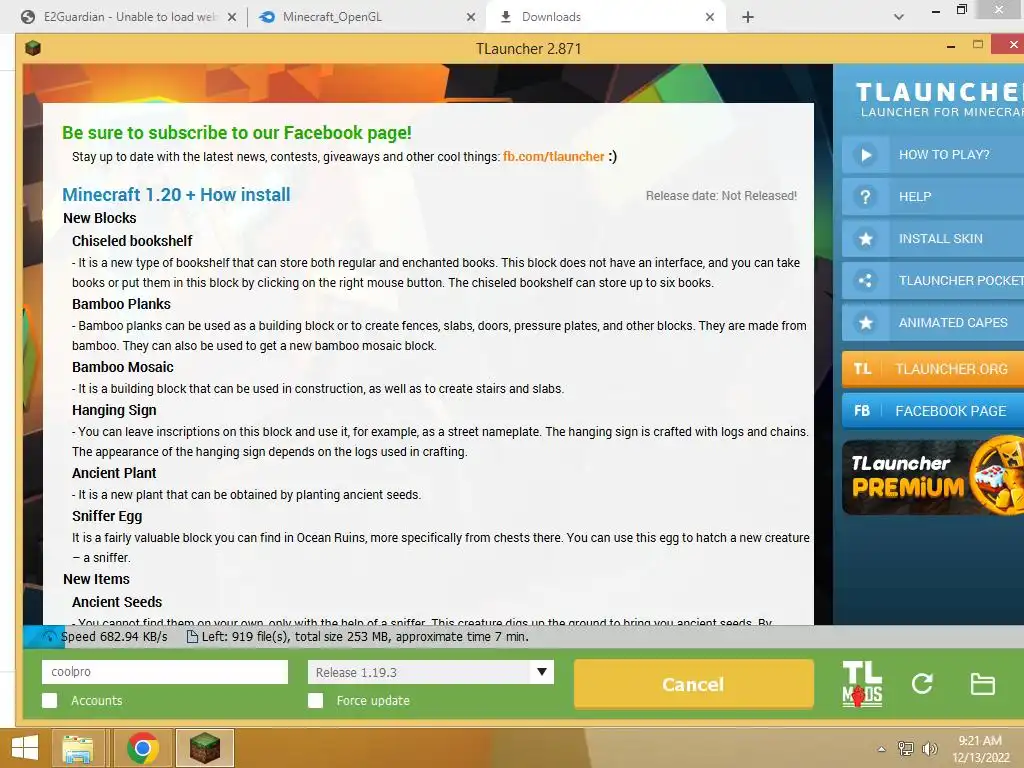The image size is (1024, 768).
Task: Click 'Be sure to subscribe' Facebook heading
Action: tap(236, 133)
